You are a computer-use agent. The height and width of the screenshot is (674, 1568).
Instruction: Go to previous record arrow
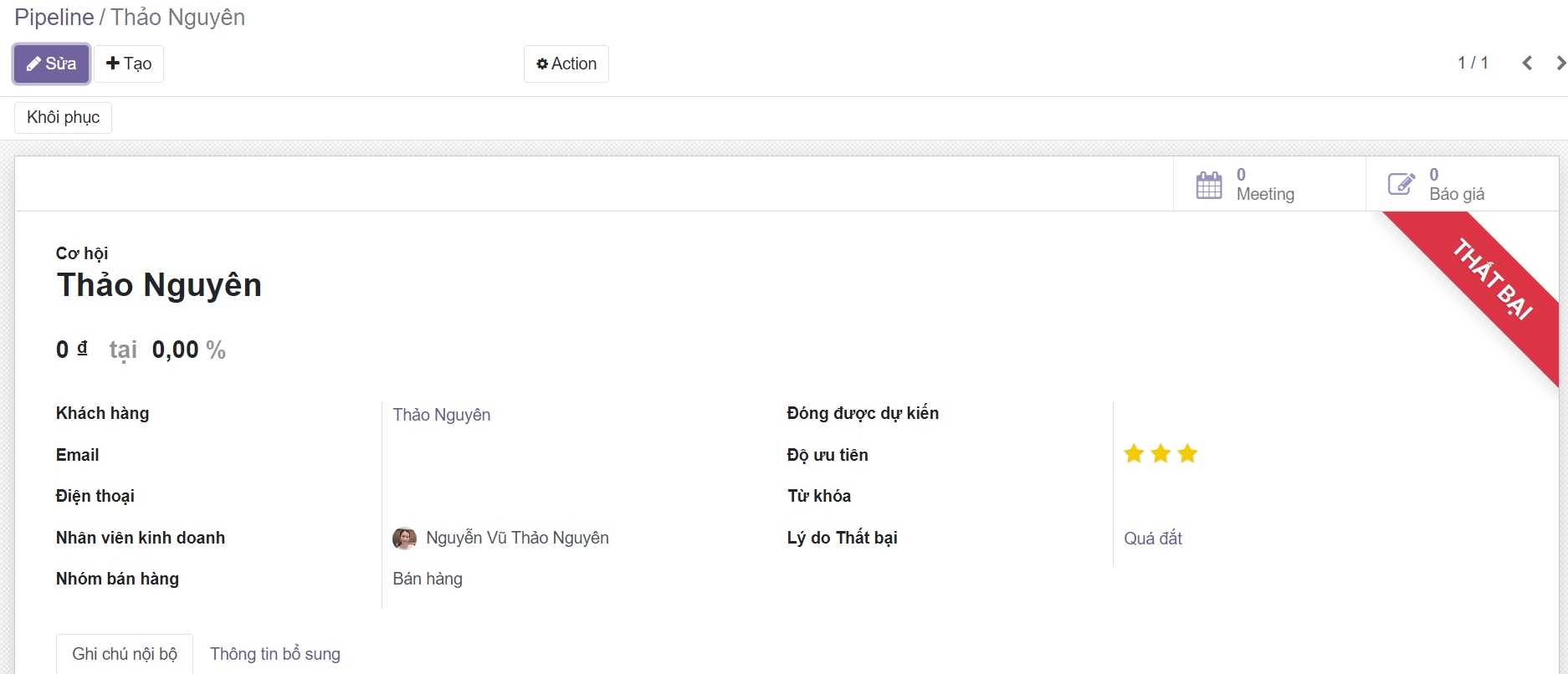(1527, 63)
